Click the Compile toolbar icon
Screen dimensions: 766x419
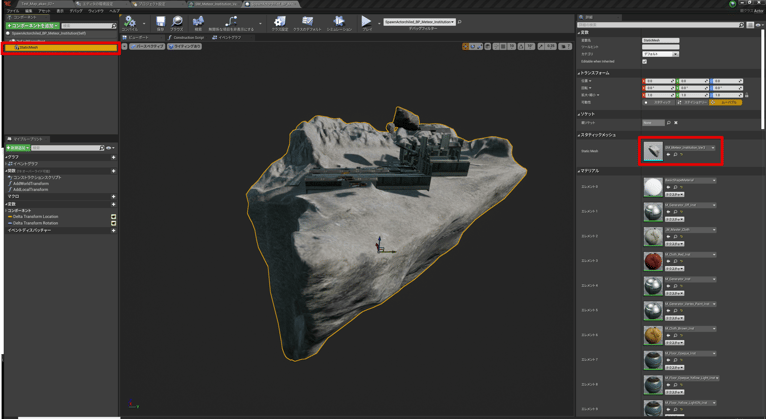pos(130,22)
